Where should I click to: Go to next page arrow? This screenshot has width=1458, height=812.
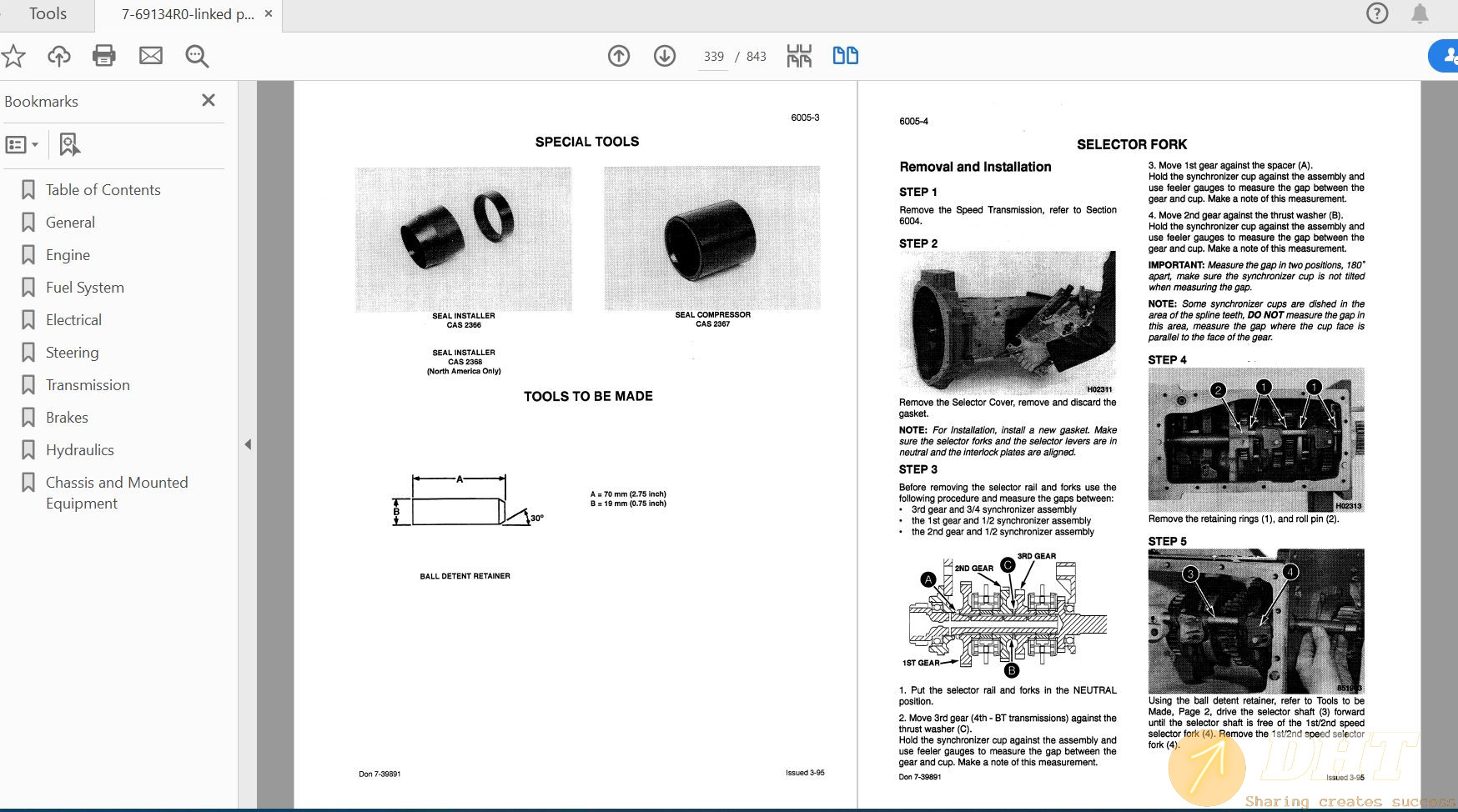[665, 56]
